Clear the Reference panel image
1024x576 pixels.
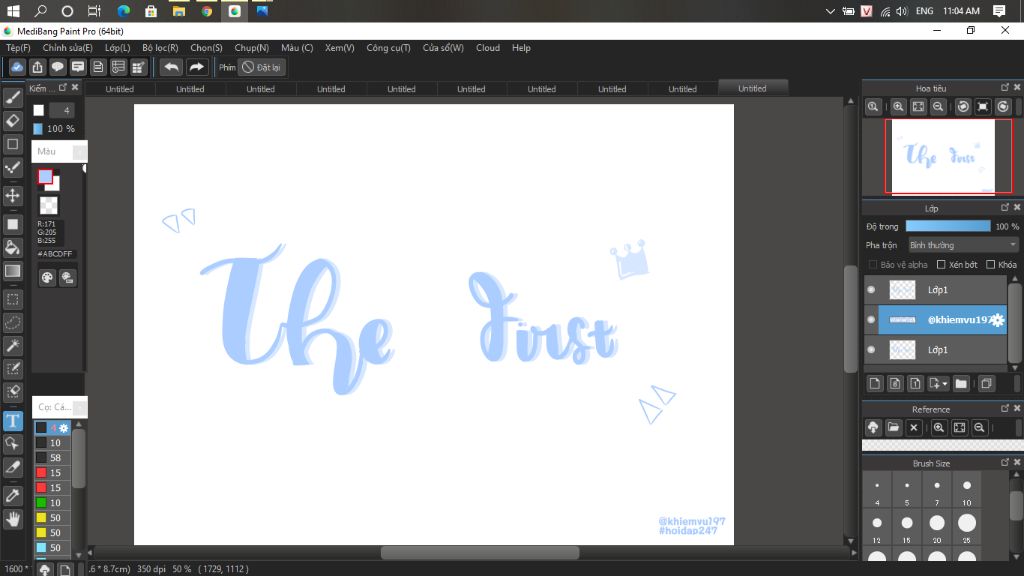[x=914, y=428]
